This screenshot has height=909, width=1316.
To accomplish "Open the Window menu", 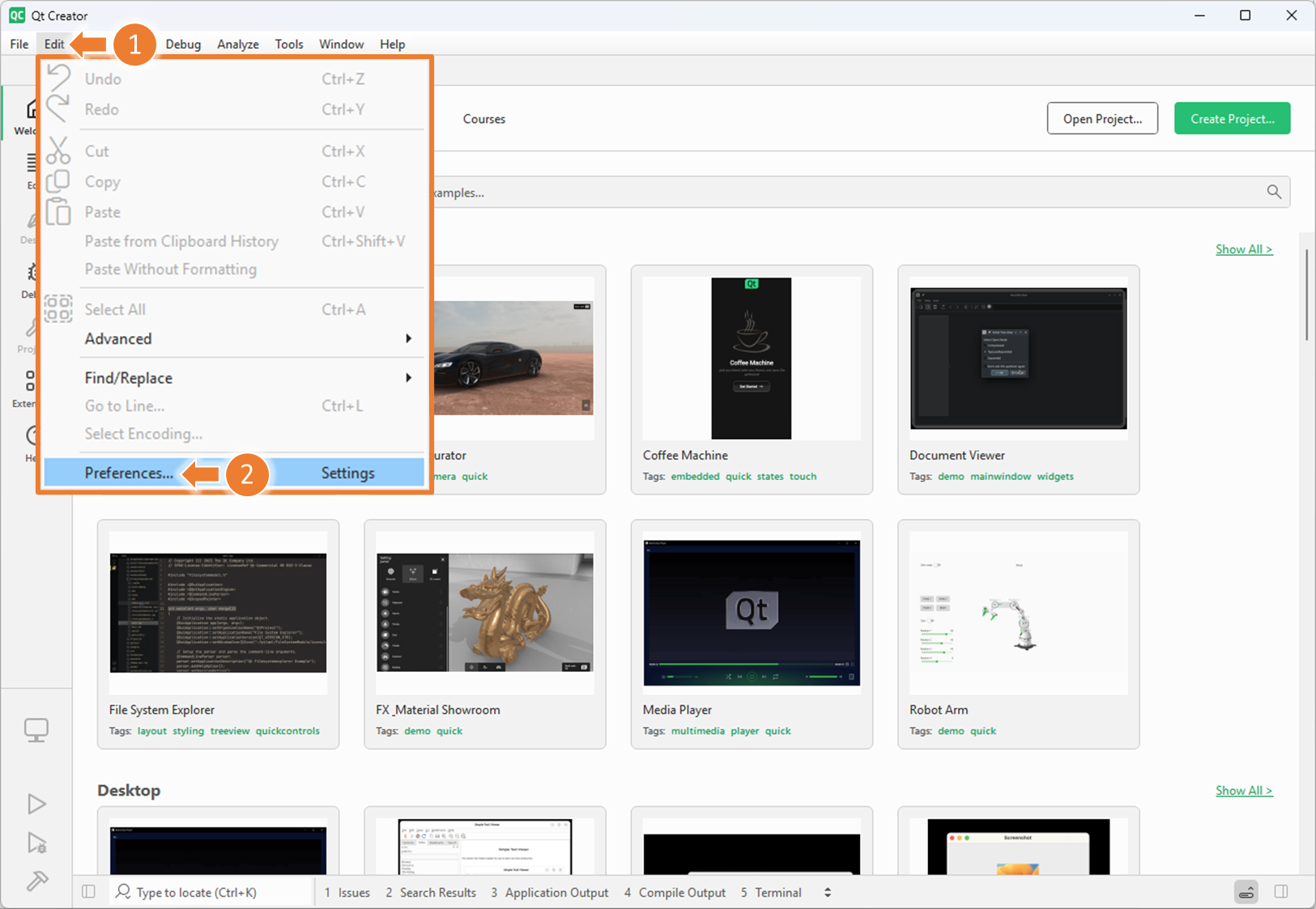I will tap(341, 44).
